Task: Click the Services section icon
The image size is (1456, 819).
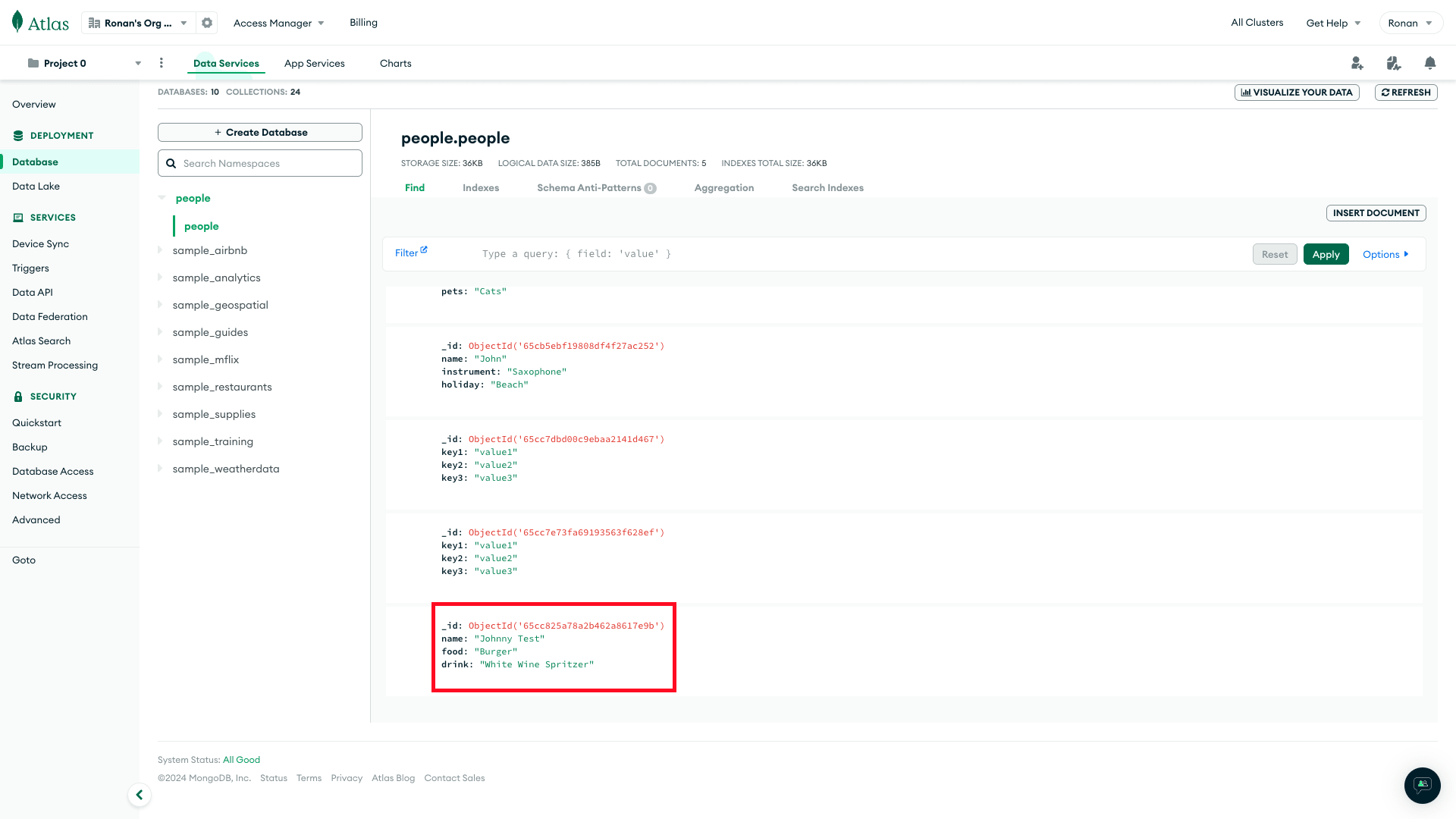Action: [18, 218]
